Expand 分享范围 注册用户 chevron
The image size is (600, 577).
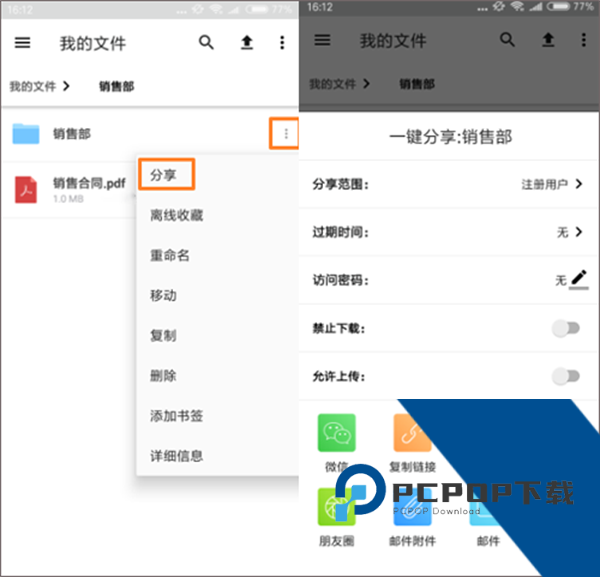pos(579,184)
